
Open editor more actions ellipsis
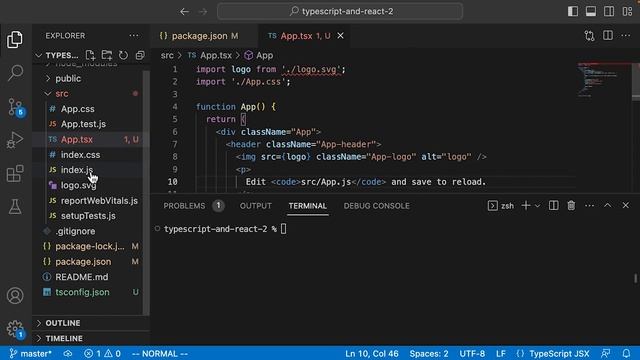626,36
